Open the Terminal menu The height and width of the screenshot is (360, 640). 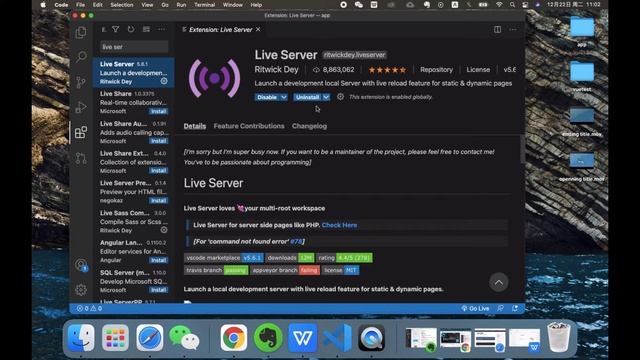coord(204,5)
